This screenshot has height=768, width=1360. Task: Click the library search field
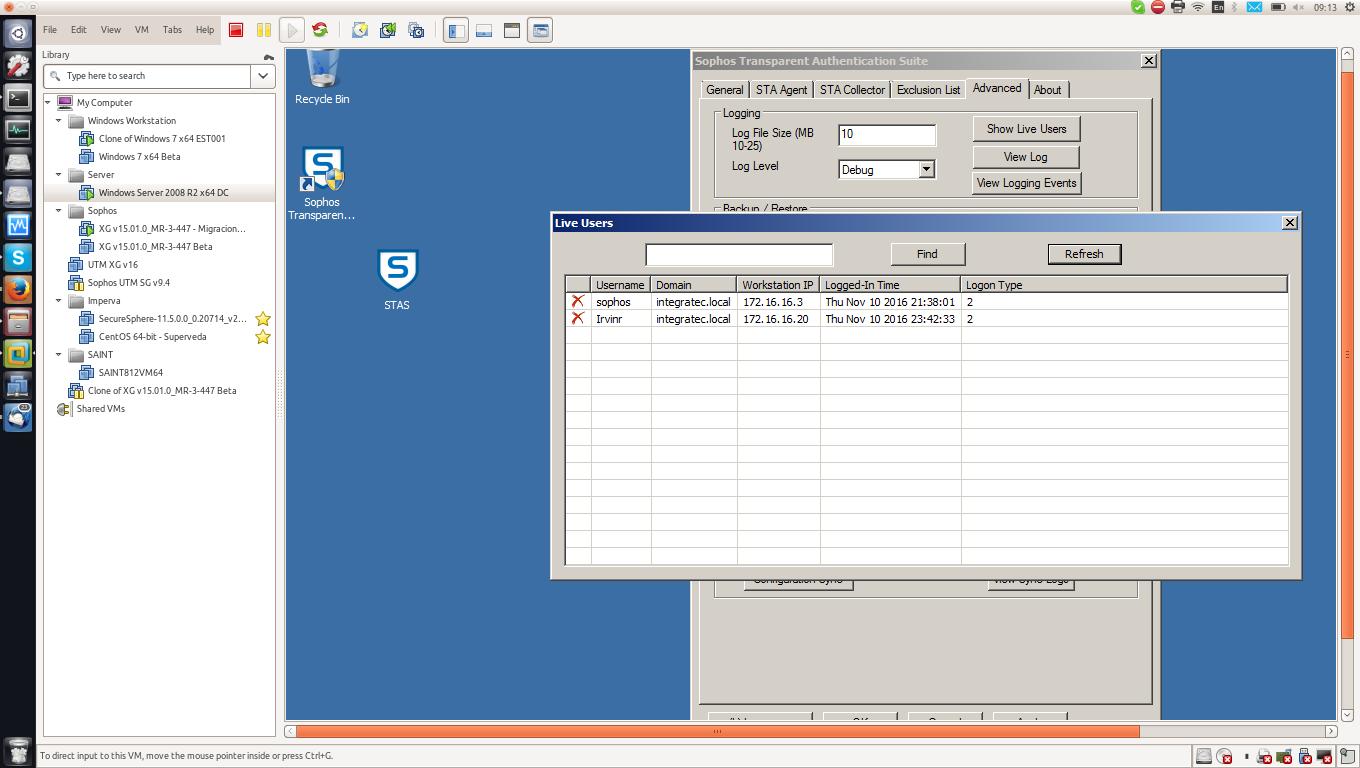(147, 76)
